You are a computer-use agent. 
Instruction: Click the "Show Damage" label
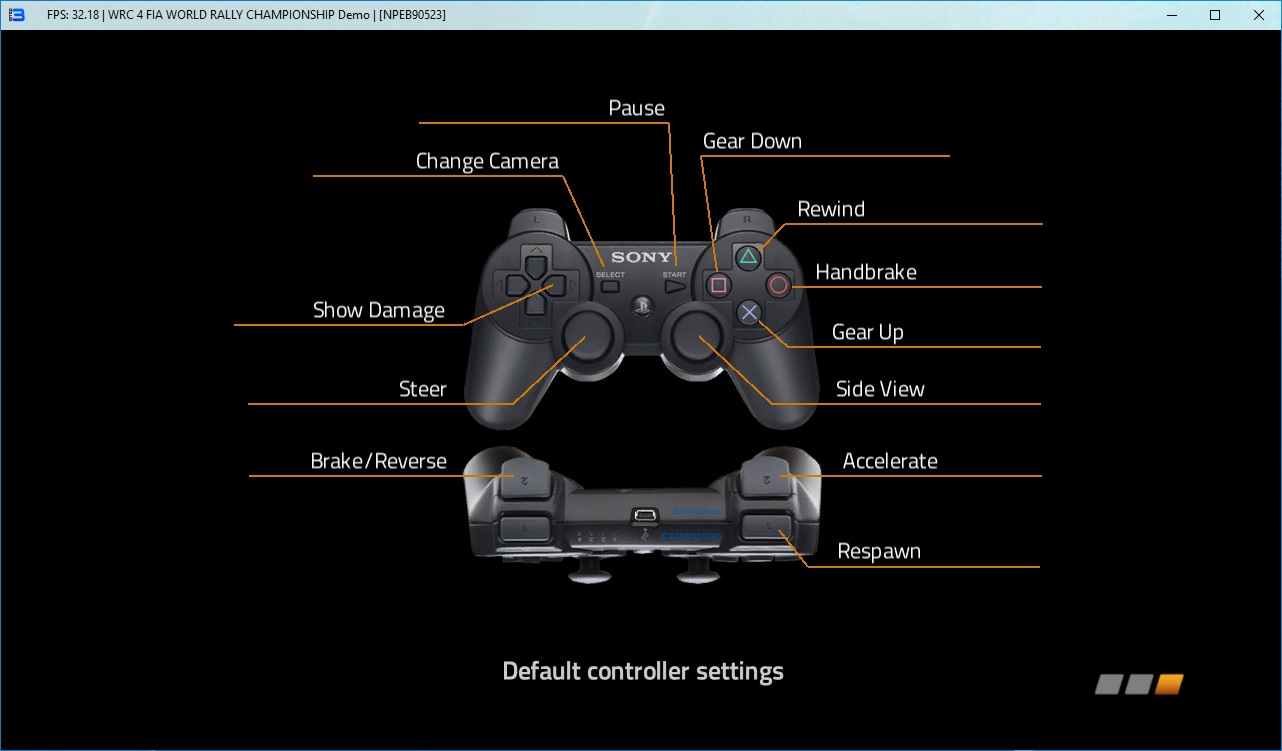[x=379, y=310]
